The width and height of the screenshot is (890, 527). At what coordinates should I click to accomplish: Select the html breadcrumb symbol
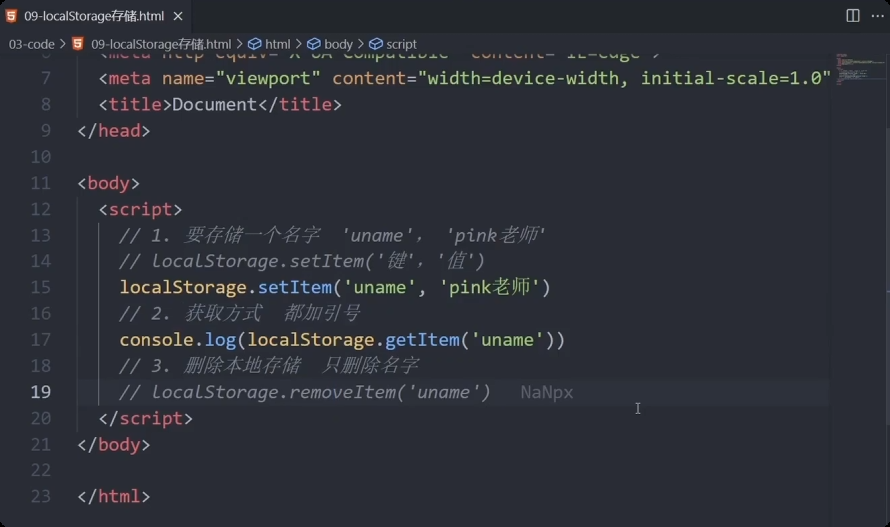pos(277,44)
